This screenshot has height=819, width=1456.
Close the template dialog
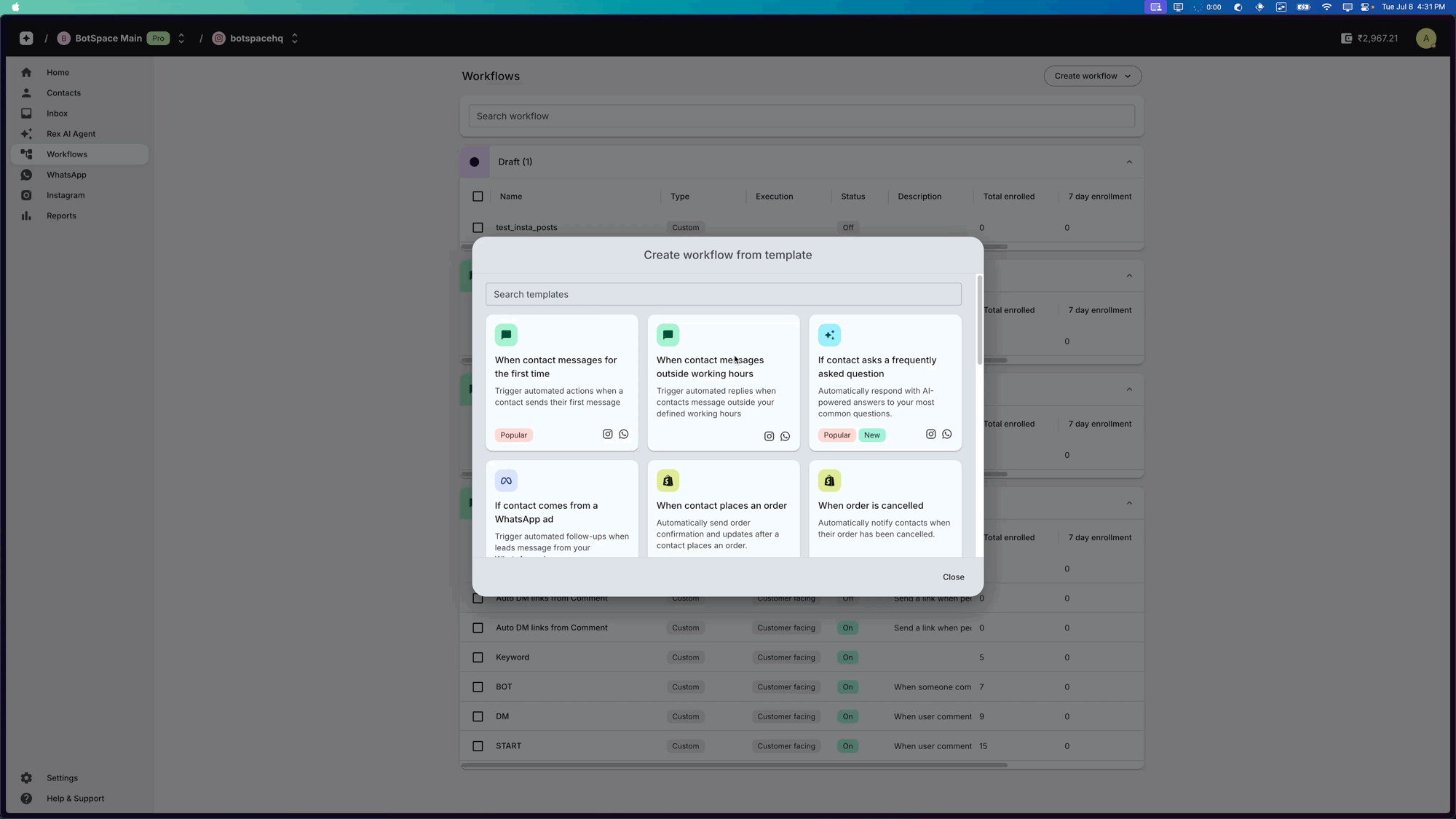pyautogui.click(x=953, y=577)
